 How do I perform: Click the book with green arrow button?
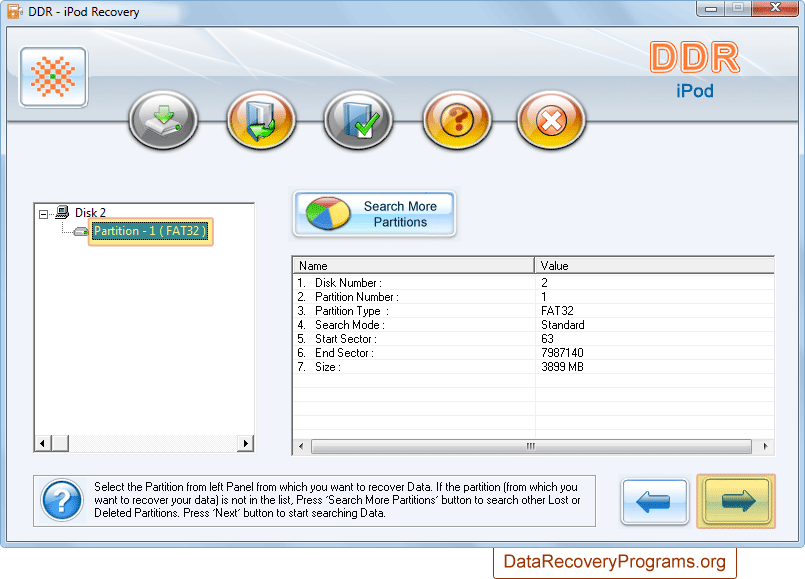(261, 121)
